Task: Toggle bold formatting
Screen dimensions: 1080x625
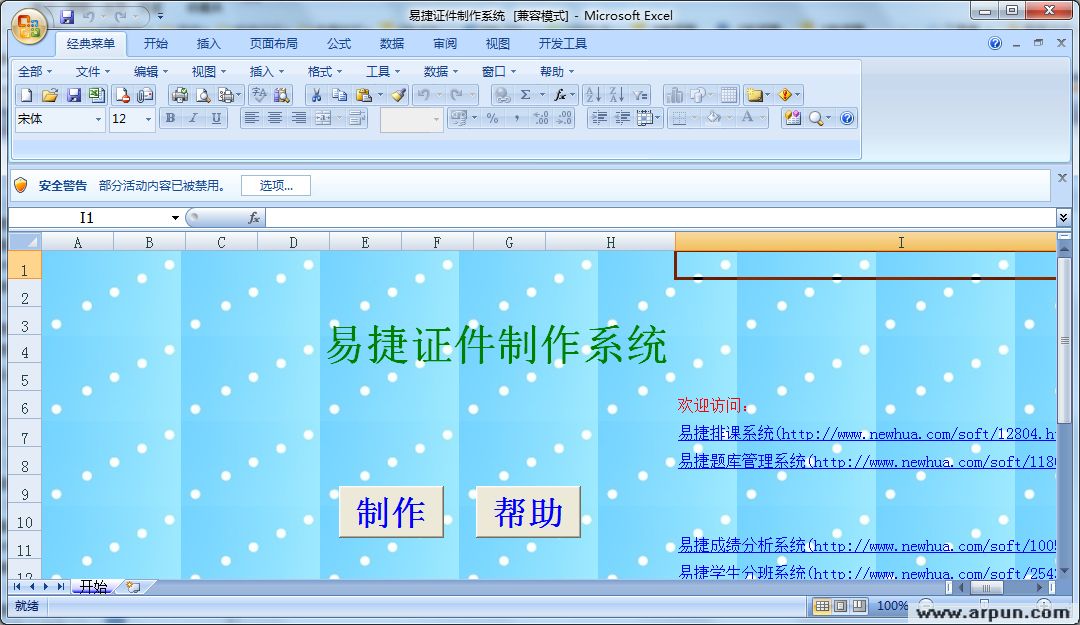Action: click(172, 118)
